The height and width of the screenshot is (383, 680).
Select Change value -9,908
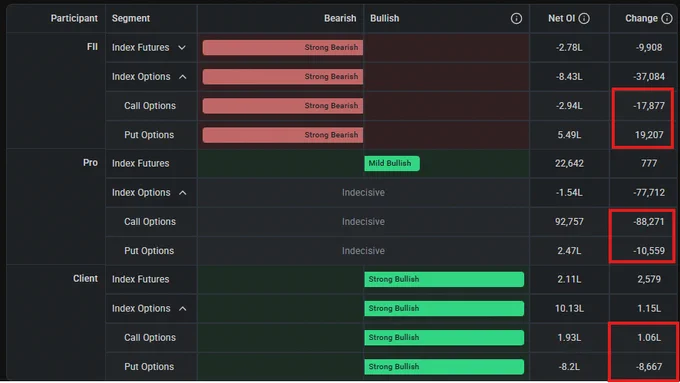[649, 47]
